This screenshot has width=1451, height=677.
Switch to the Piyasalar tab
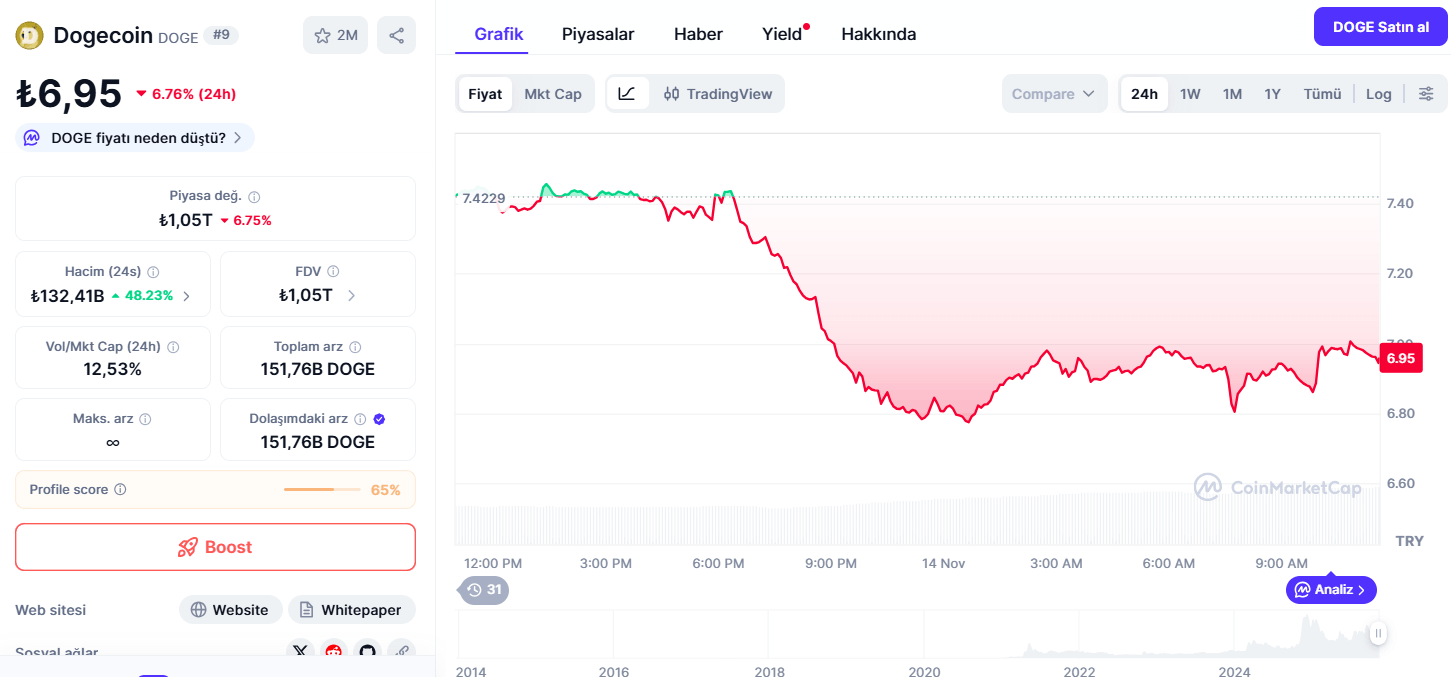tap(598, 34)
